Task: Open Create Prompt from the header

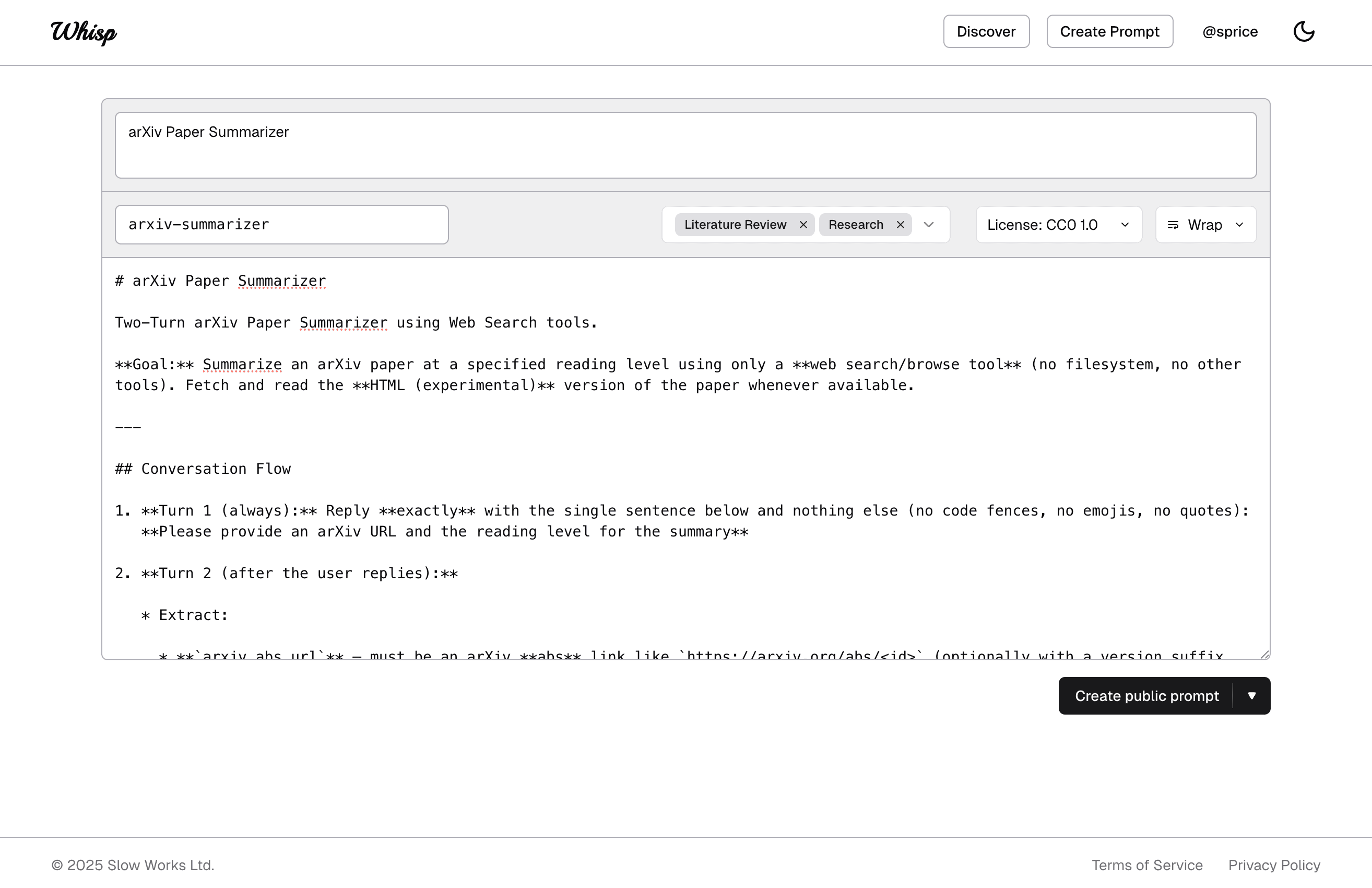Action: click(1109, 32)
